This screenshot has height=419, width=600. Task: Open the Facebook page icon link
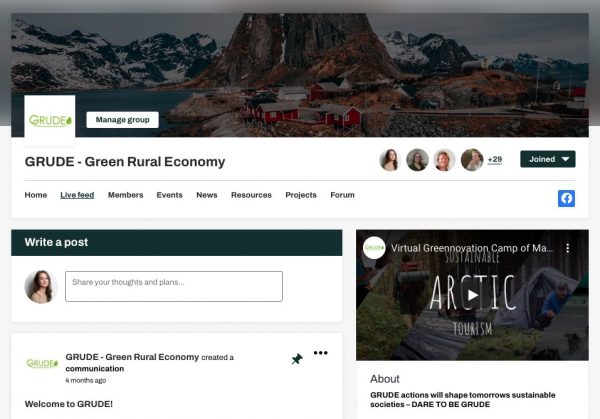point(566,198)
